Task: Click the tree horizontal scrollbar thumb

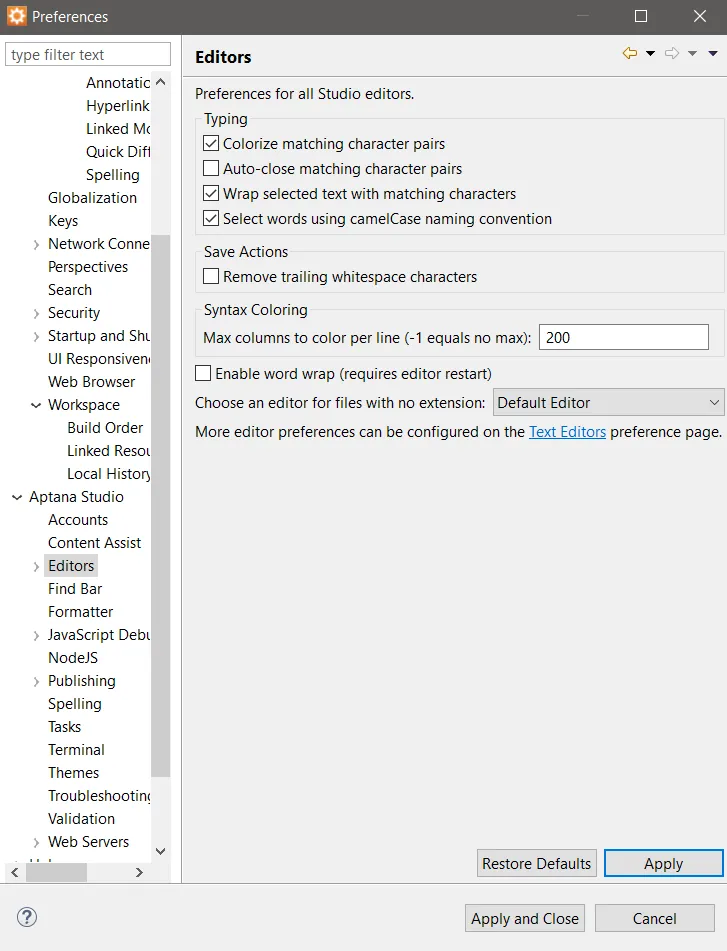Action: [56, 872]
